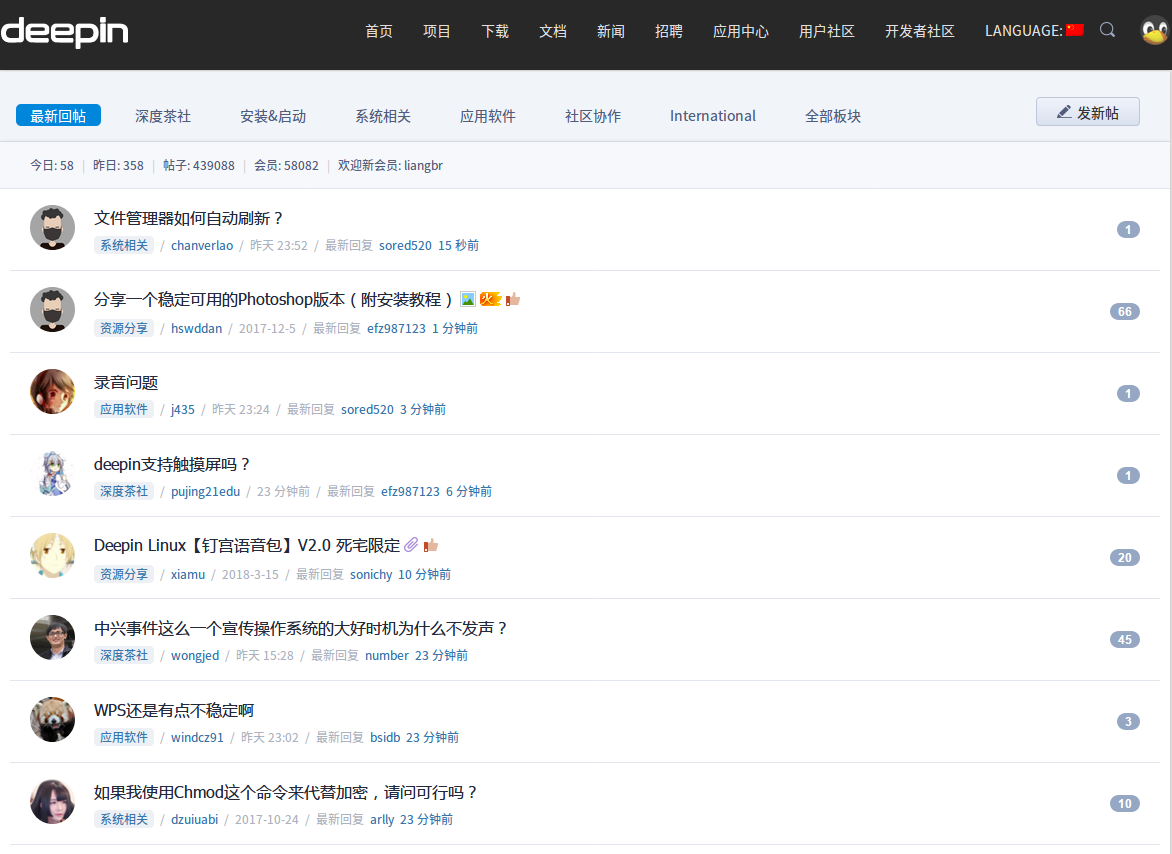Screen dimensions: 1172x854
Task: Open the LANGUAGE selector
Action: [1034, 31]
